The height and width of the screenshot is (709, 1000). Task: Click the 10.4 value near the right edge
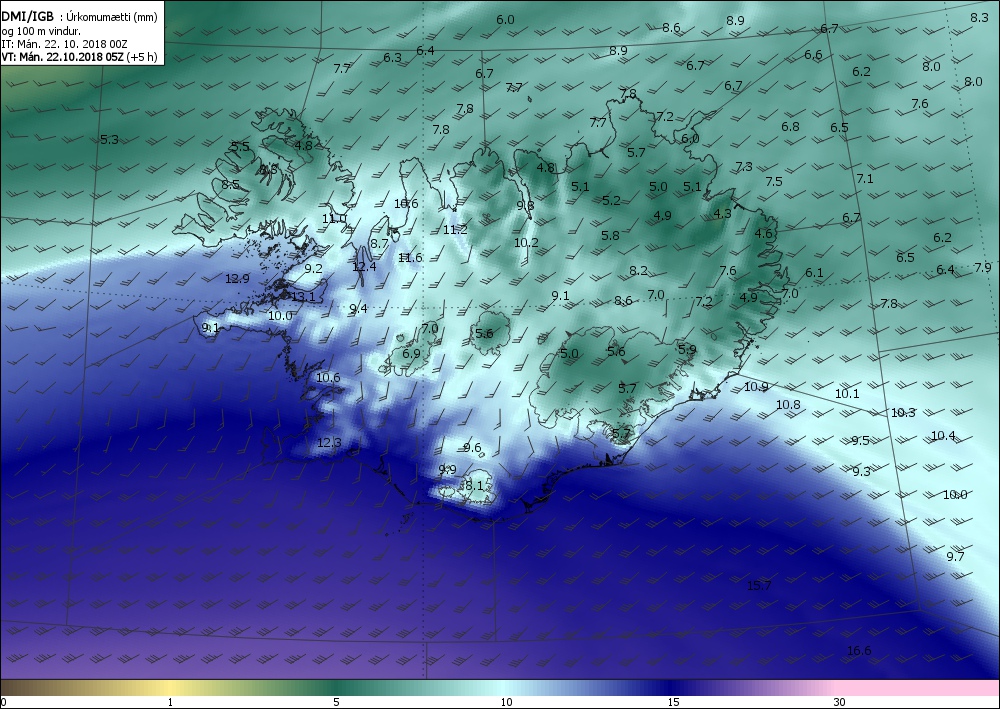tap(943, 435)
